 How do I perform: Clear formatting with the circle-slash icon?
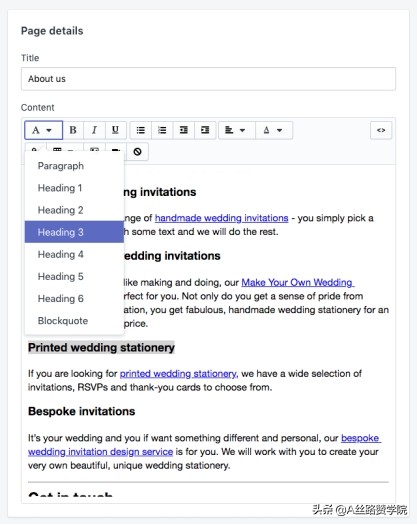click(137, 152)
